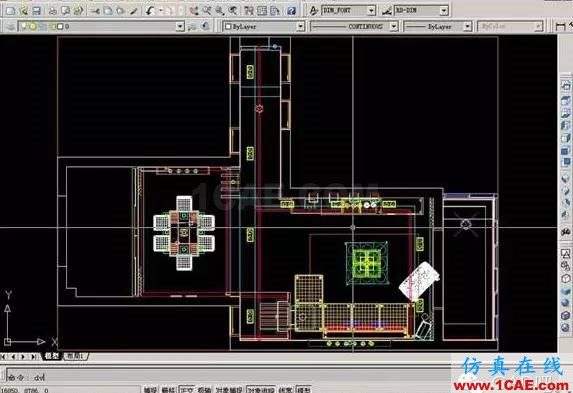Open Text Style manager icon

tap(314, 11)
